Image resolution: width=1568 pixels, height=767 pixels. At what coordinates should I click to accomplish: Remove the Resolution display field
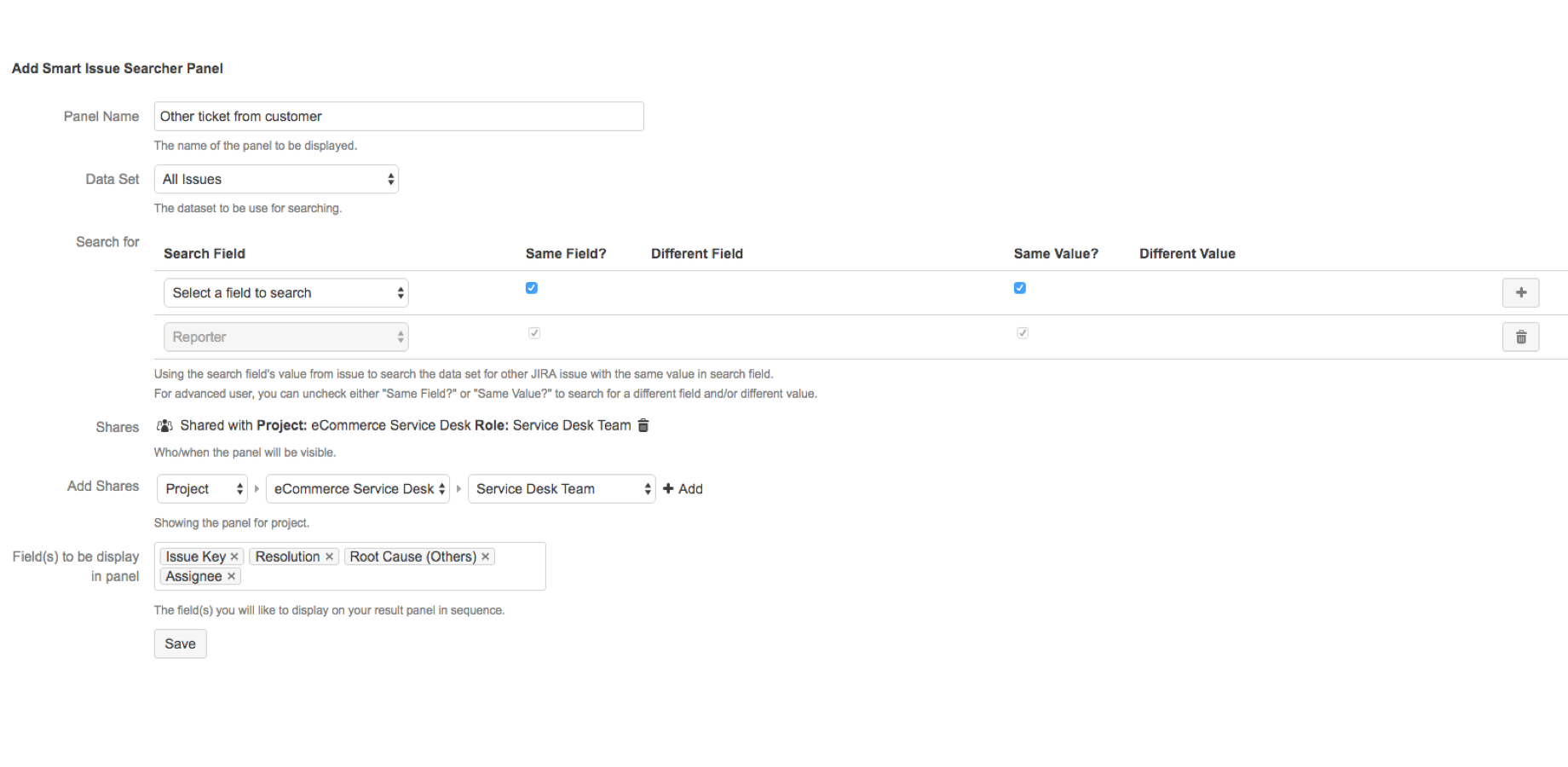[x=329, y=556]
